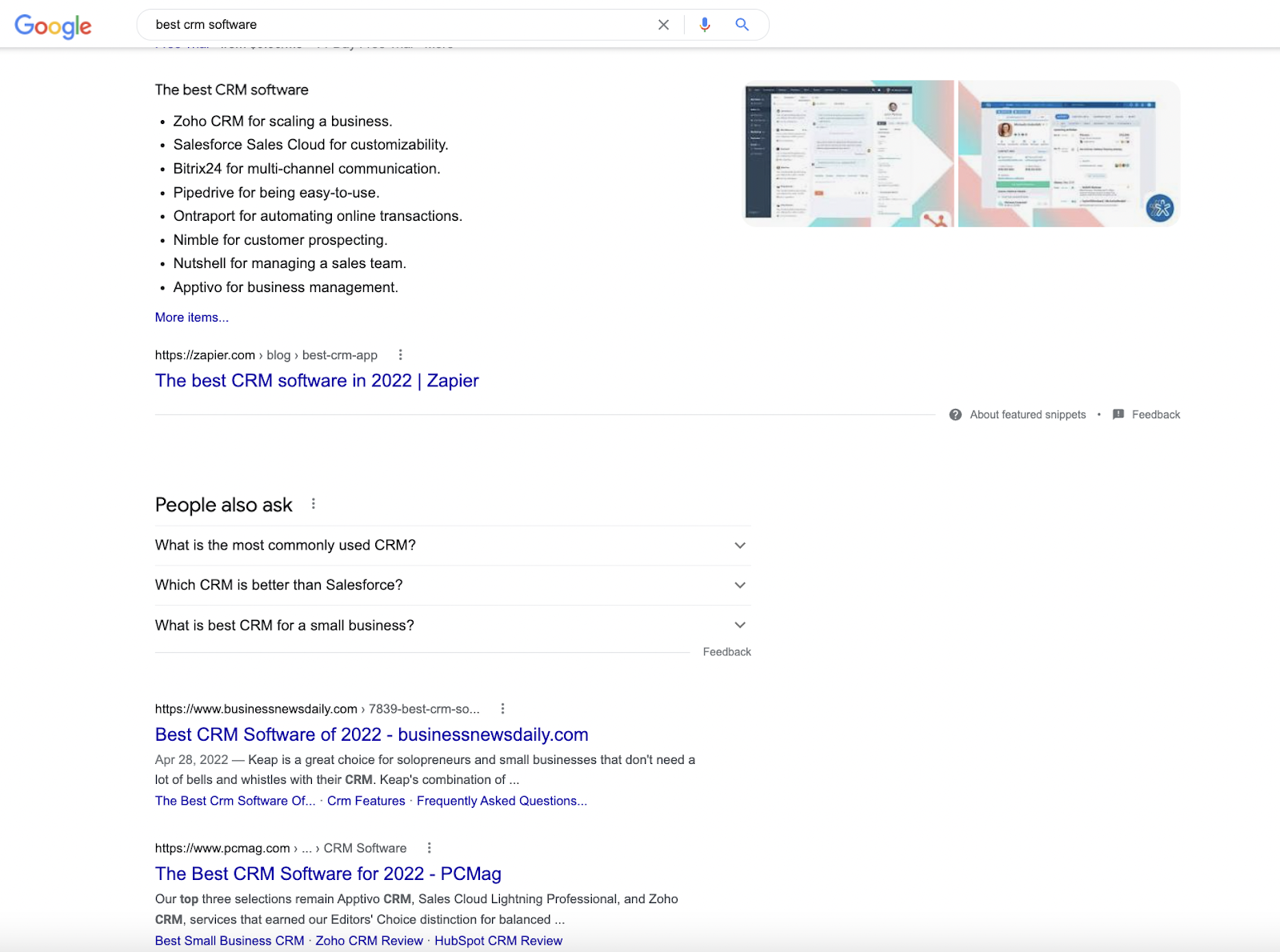The width and height of the screenshot is (1280, 952).
Task: Click the Google logo
Action: tap(53, 26)
